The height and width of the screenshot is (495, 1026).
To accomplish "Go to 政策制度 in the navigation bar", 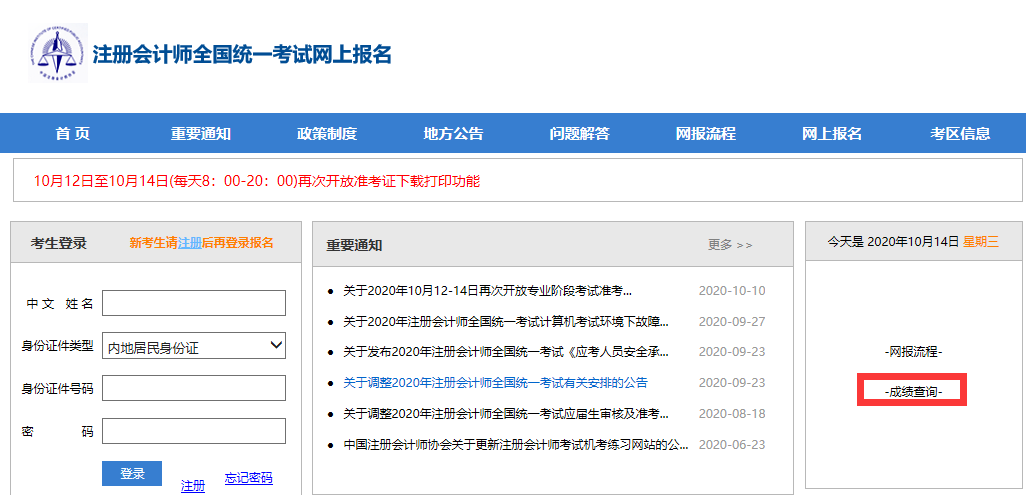I will (x=327, y=134).
